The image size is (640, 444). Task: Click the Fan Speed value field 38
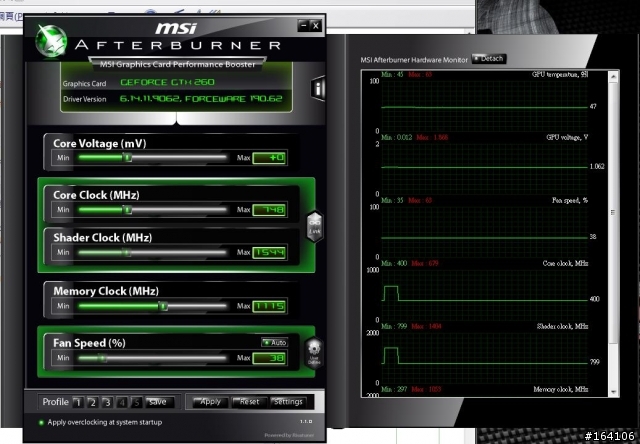pyautogui.click(x=269, y=358)
